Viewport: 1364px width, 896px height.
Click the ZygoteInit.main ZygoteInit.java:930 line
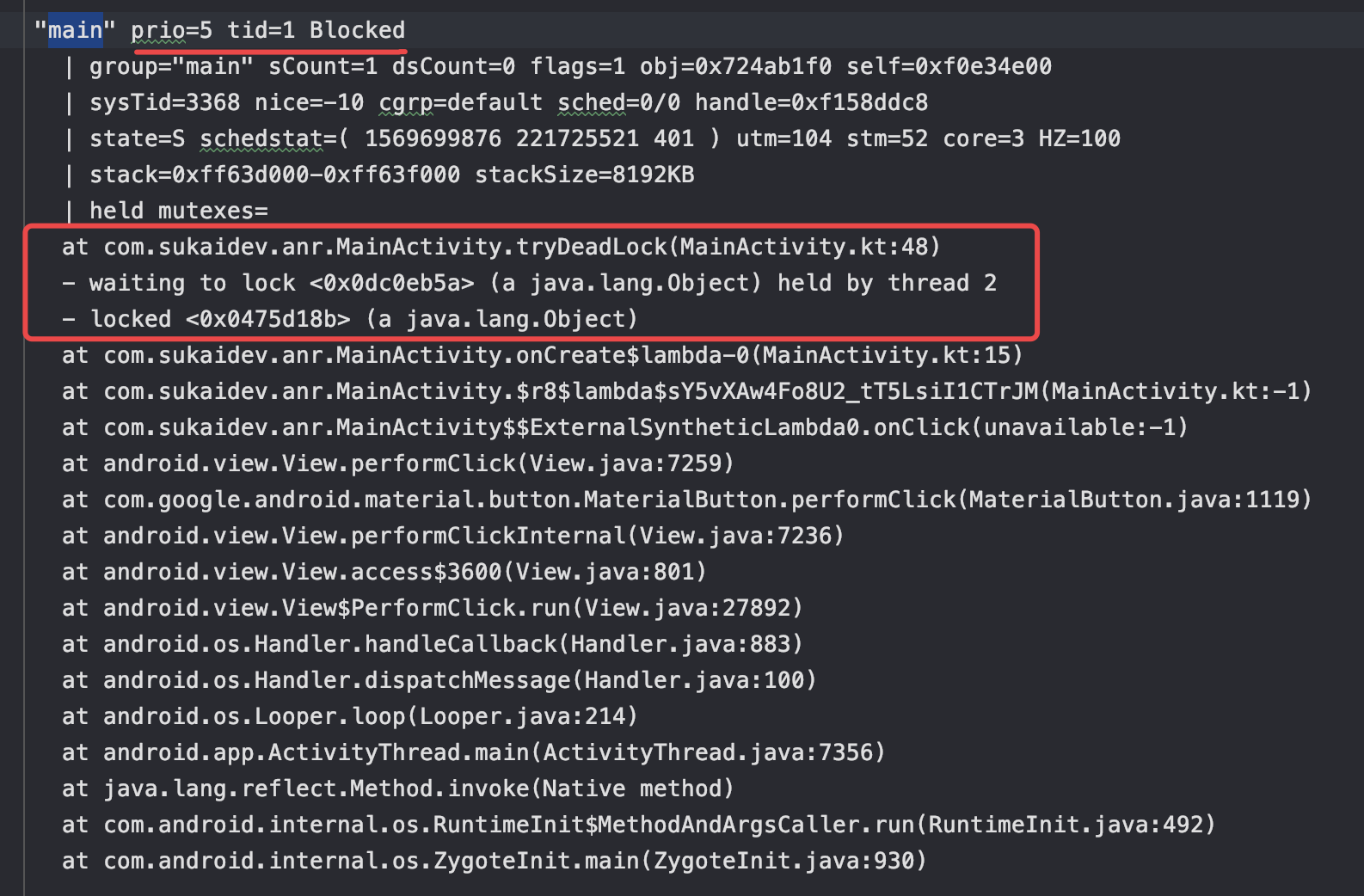(495, 861)
